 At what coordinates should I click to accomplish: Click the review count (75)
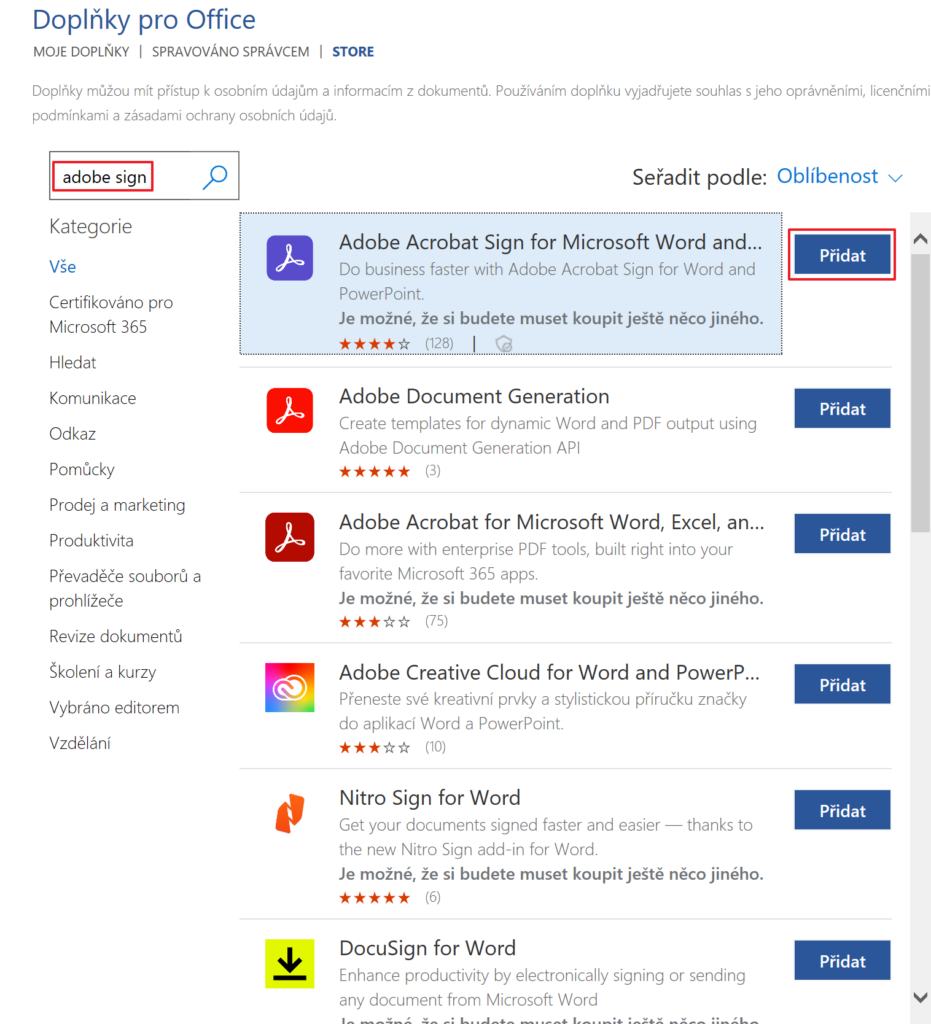pos(436,621)
